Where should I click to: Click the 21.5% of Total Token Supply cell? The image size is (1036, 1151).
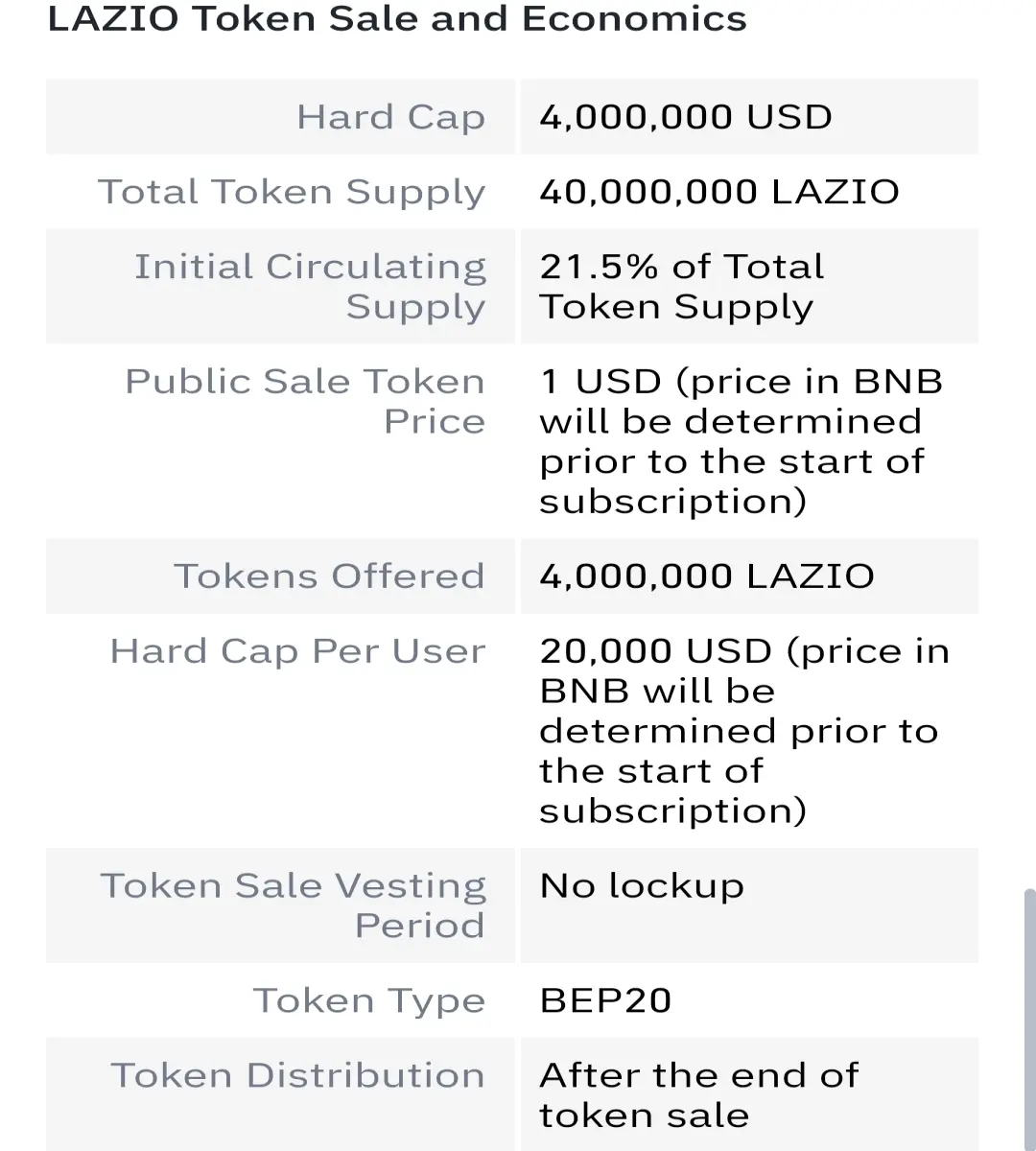(x=749, y=286)
